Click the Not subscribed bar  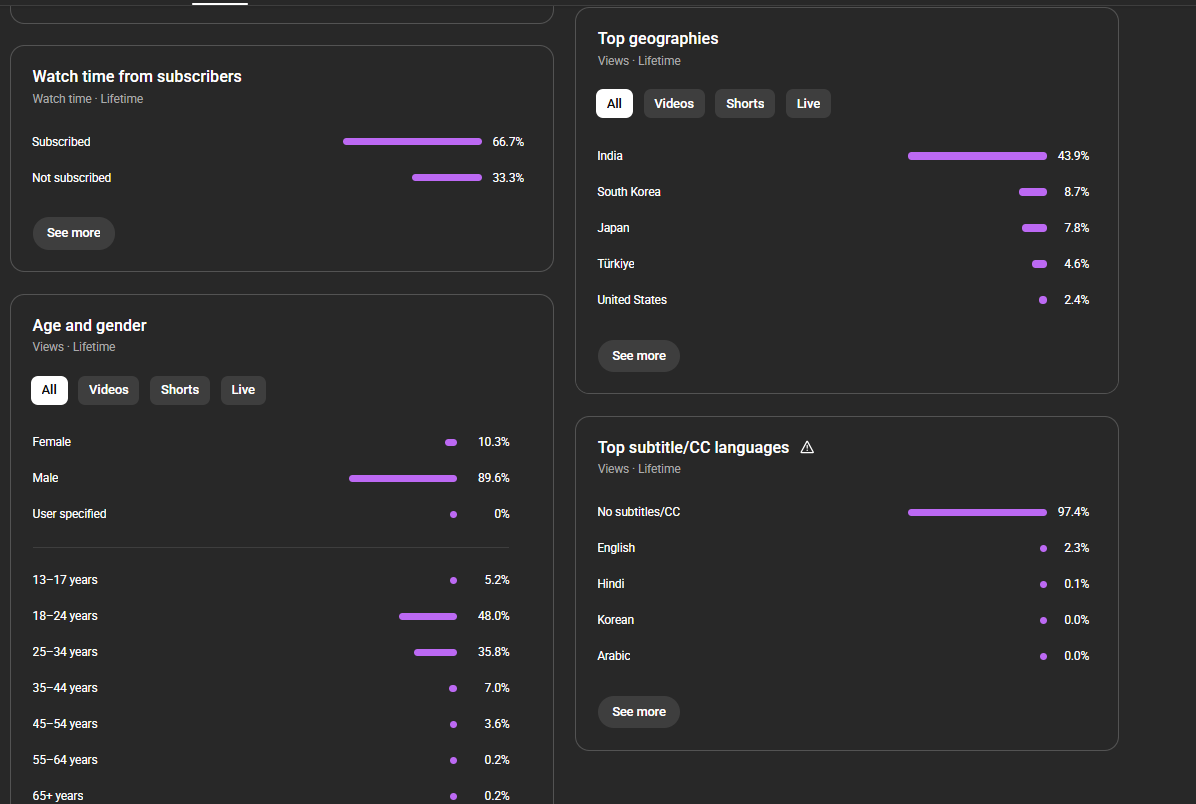click(x=447, y=178)
